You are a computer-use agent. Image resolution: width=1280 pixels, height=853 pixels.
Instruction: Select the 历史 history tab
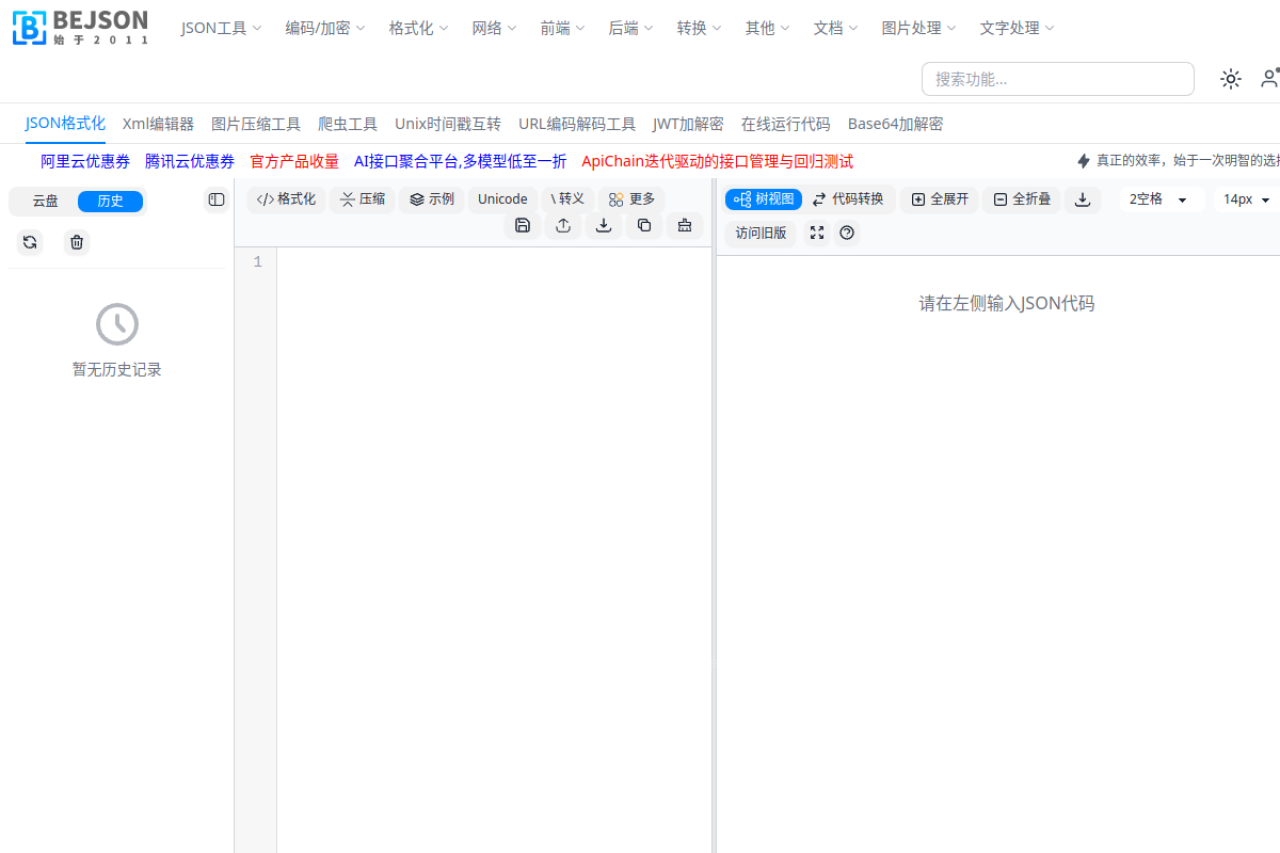(110, 201)
